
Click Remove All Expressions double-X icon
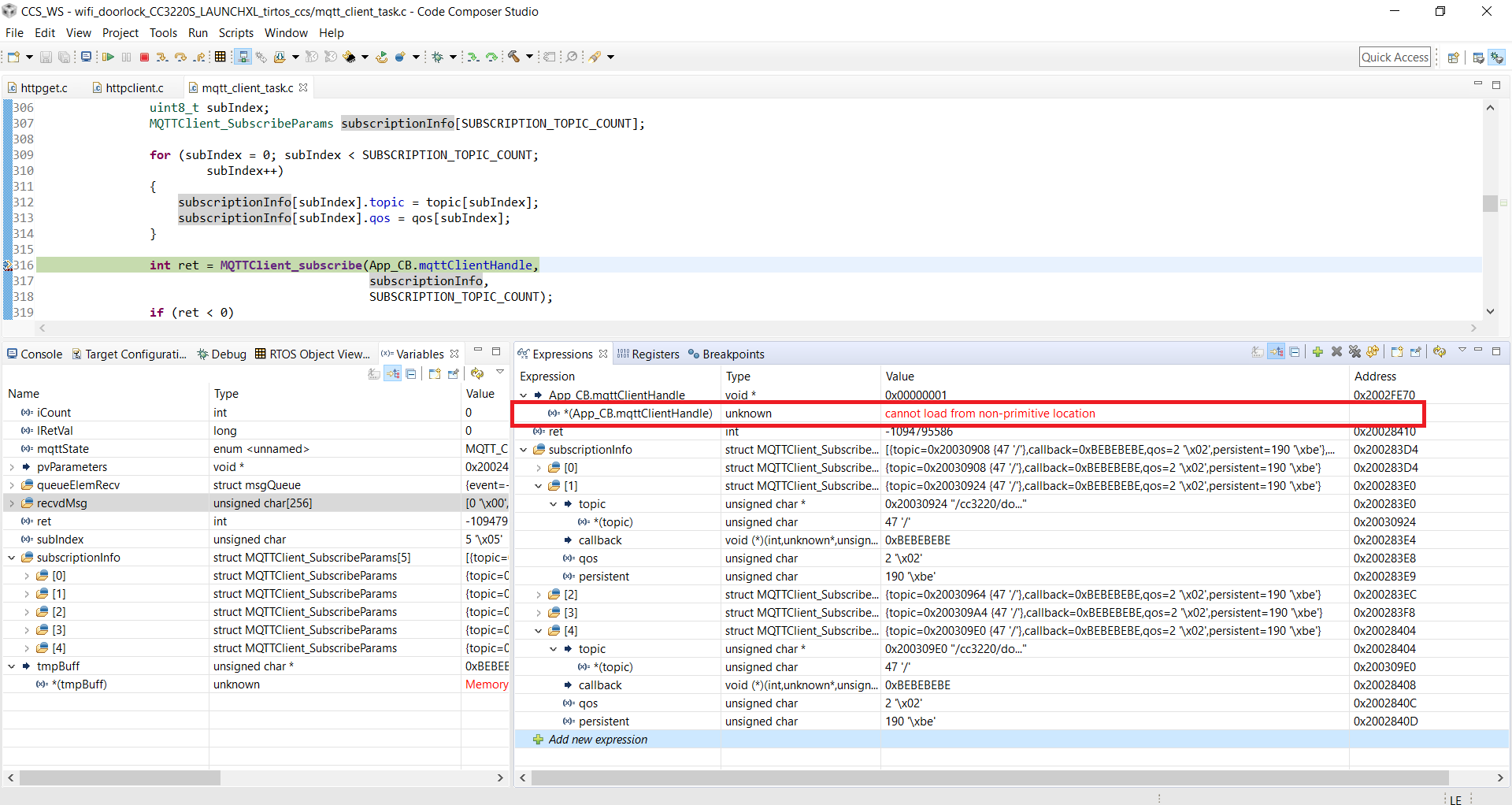(x=1354, y=352)
